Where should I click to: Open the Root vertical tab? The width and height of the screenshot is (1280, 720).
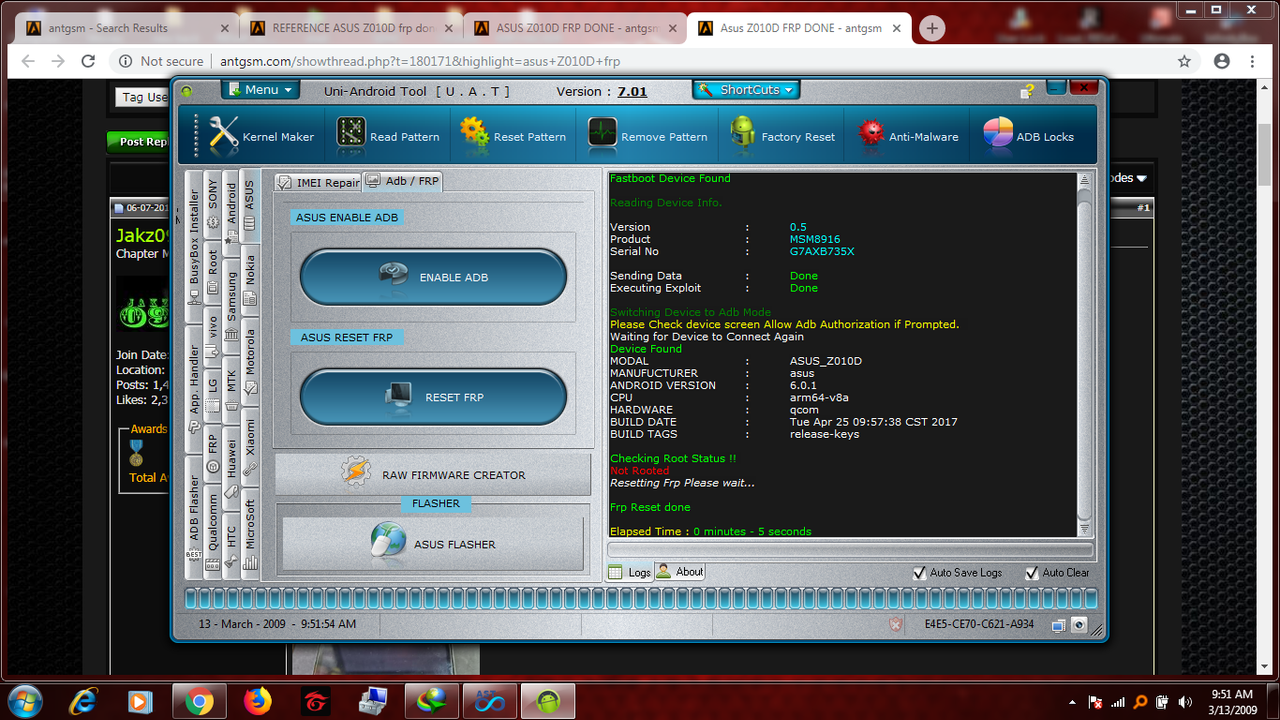coord(212,273)
